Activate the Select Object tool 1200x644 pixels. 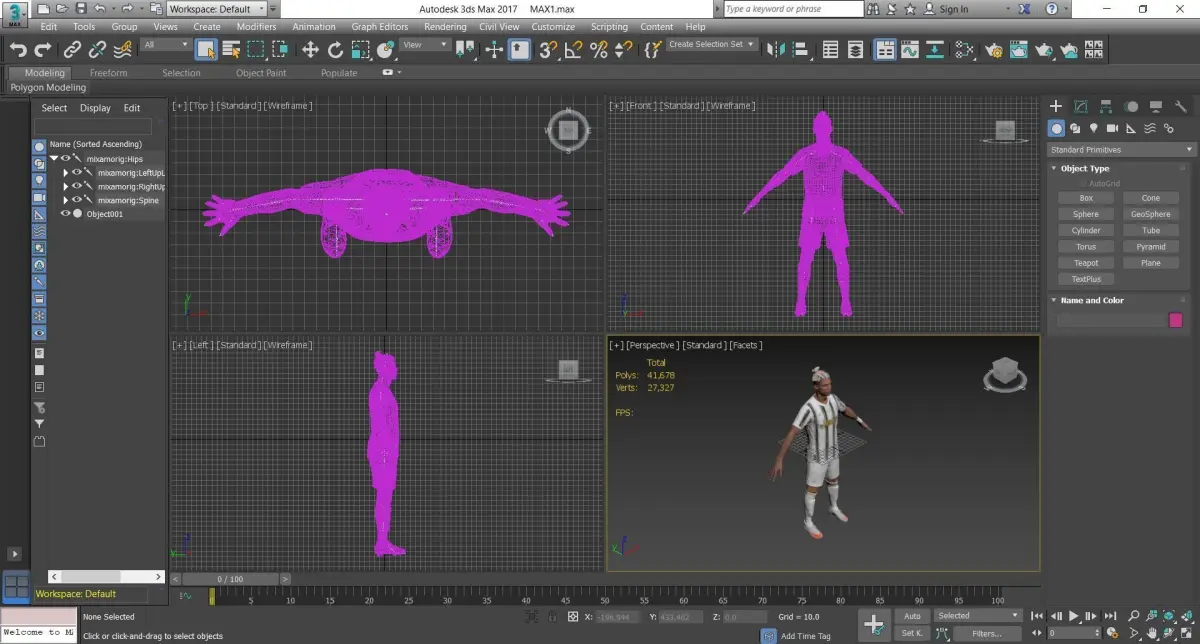[206, 49]
